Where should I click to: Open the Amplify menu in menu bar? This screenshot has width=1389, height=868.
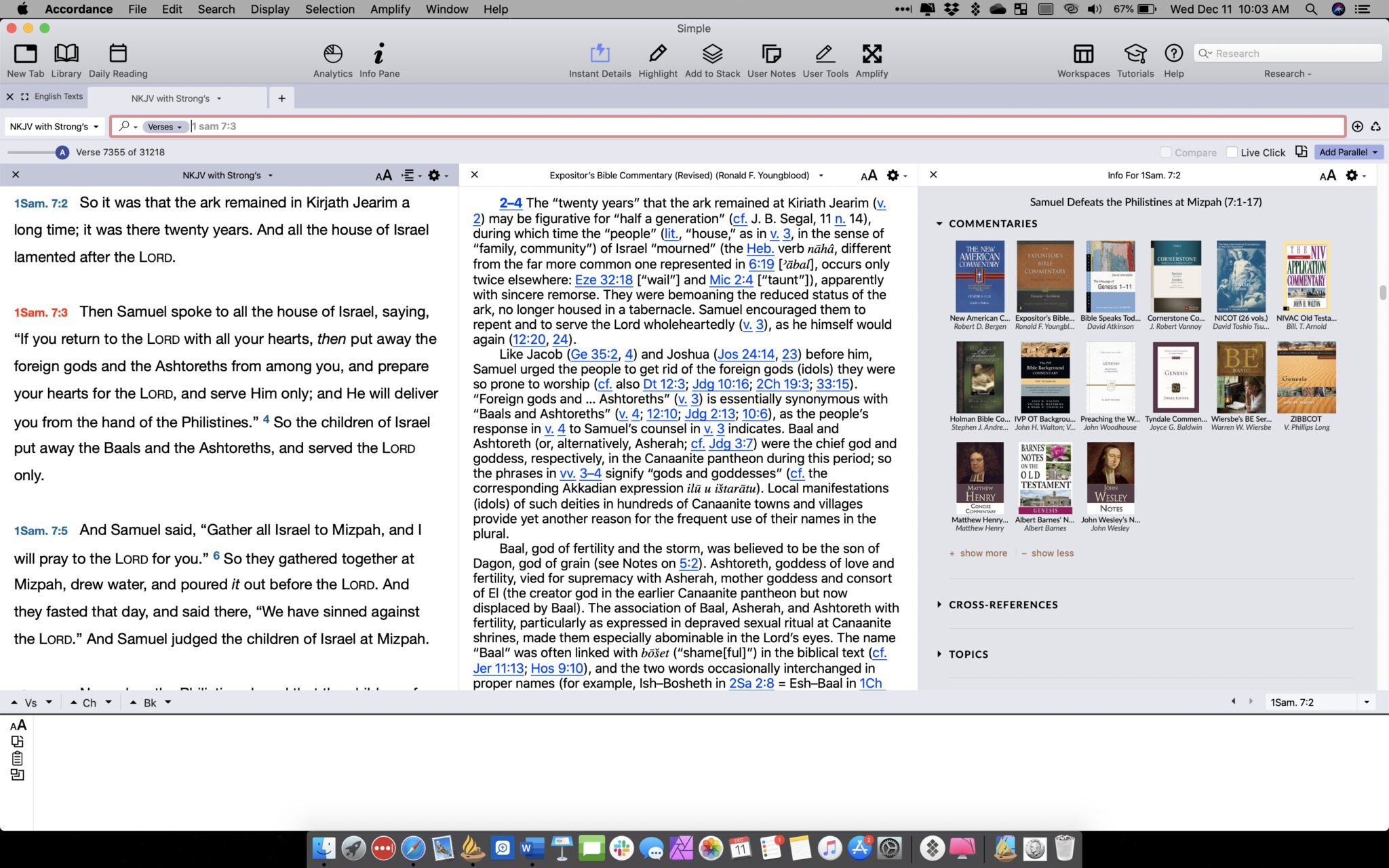pos(390,9)
